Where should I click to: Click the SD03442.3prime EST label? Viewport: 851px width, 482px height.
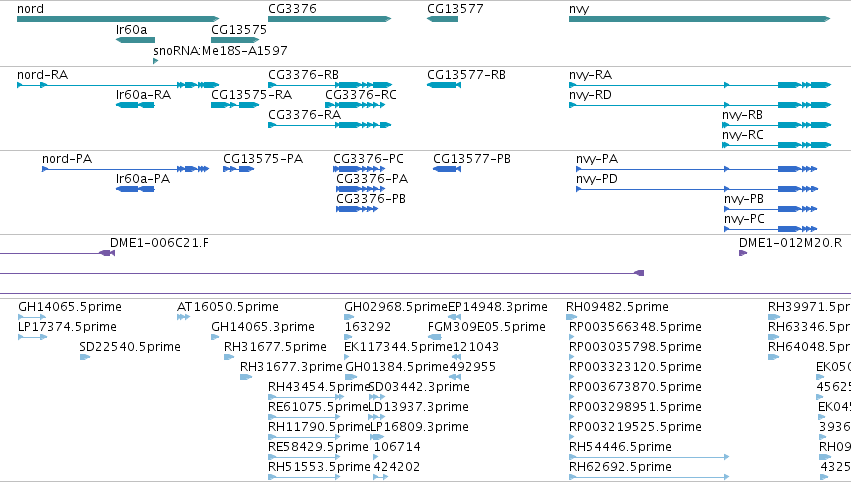(419, 388)
